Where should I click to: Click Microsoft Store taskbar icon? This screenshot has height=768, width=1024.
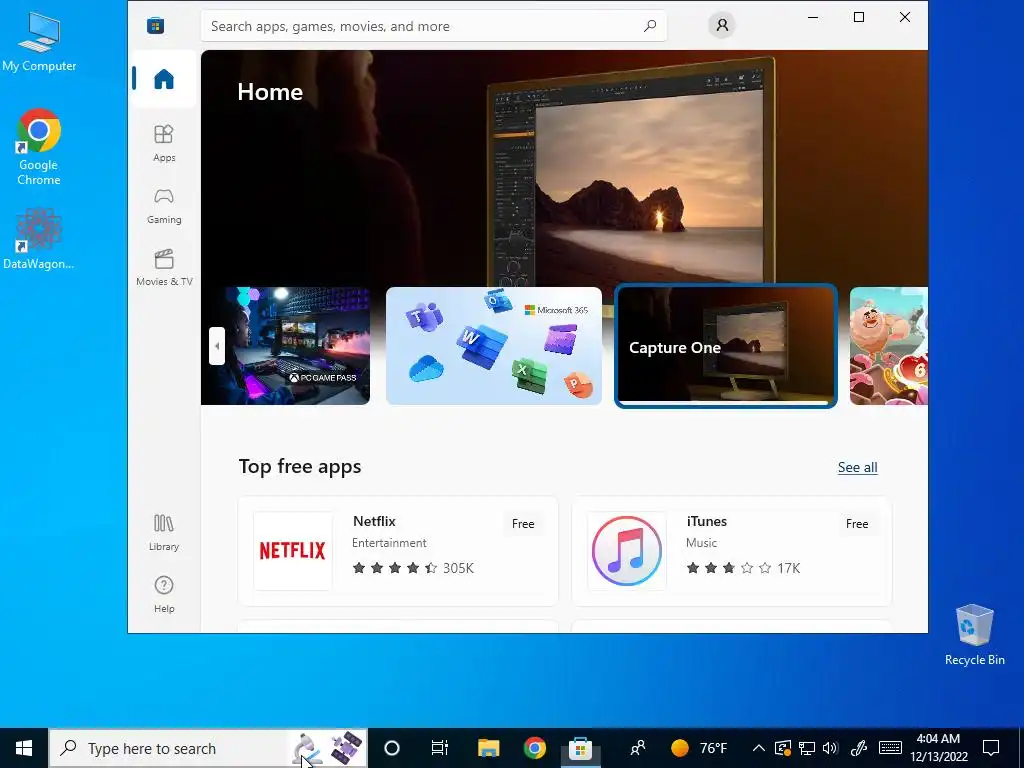pos(581,748)
